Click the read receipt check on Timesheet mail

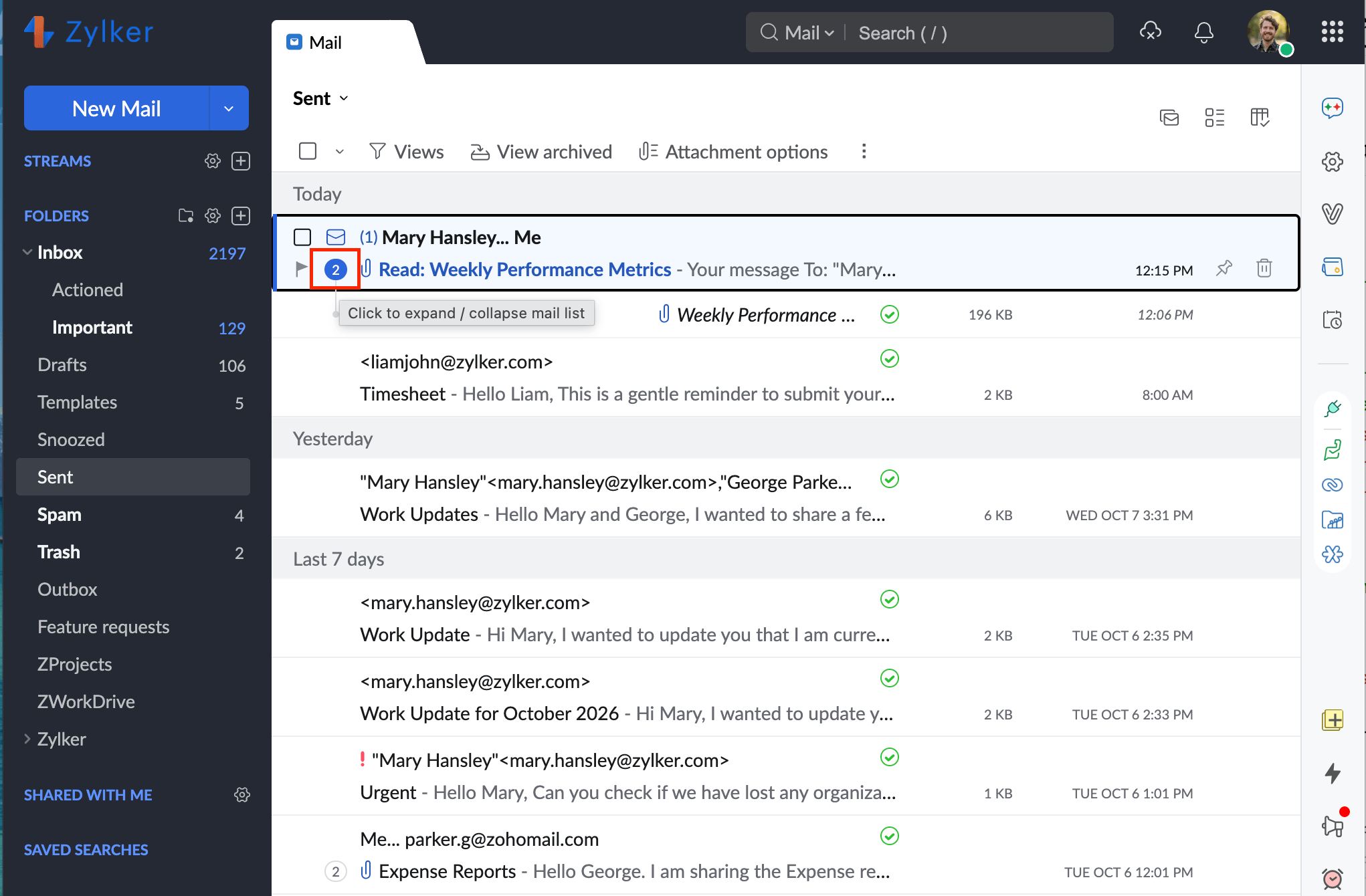[889, 358]
